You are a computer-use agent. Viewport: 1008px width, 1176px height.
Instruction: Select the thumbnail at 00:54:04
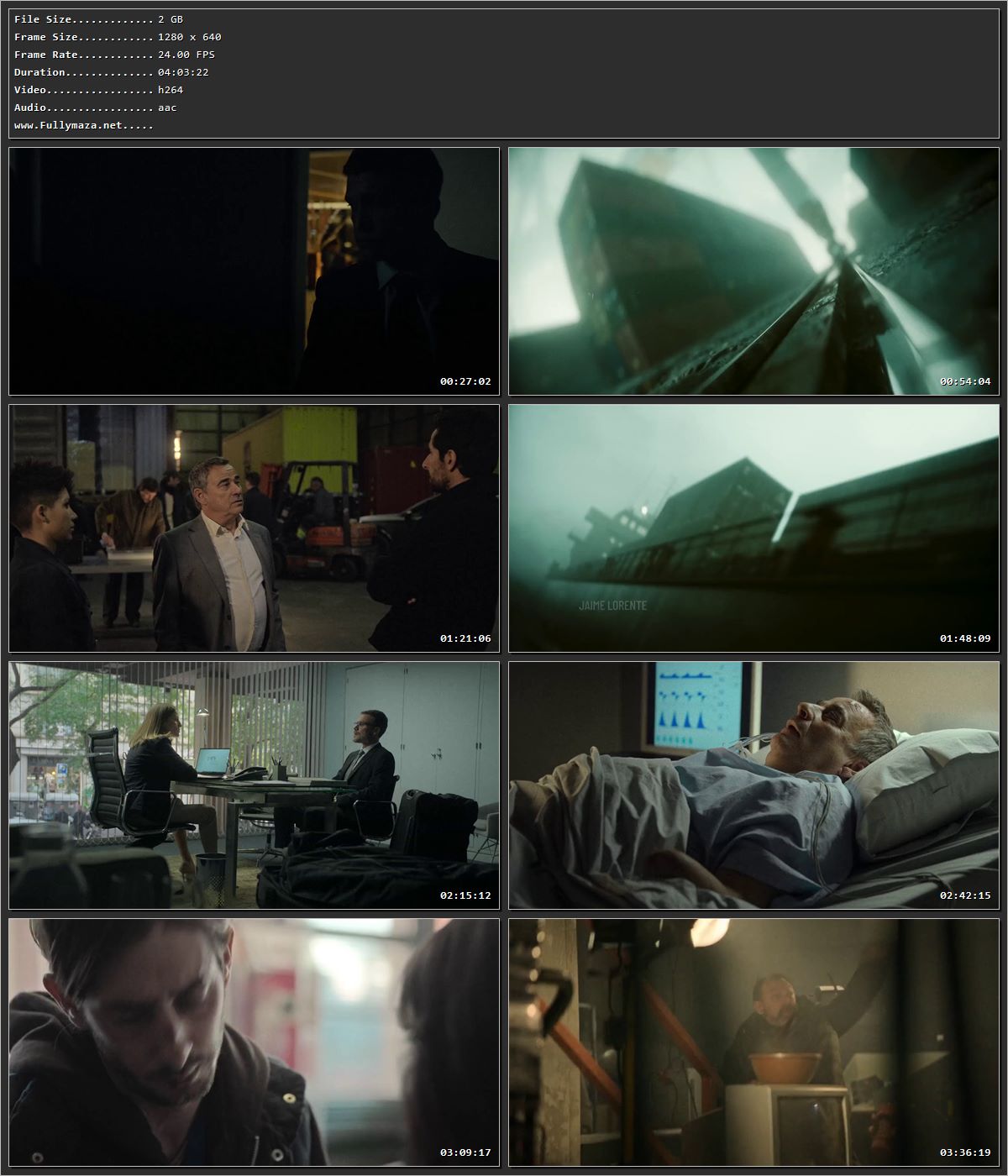pos(753,271)
